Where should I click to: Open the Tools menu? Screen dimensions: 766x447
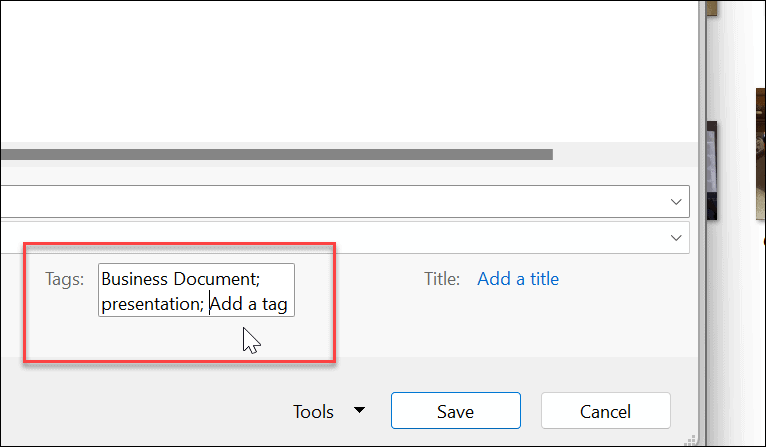point(313,411)
